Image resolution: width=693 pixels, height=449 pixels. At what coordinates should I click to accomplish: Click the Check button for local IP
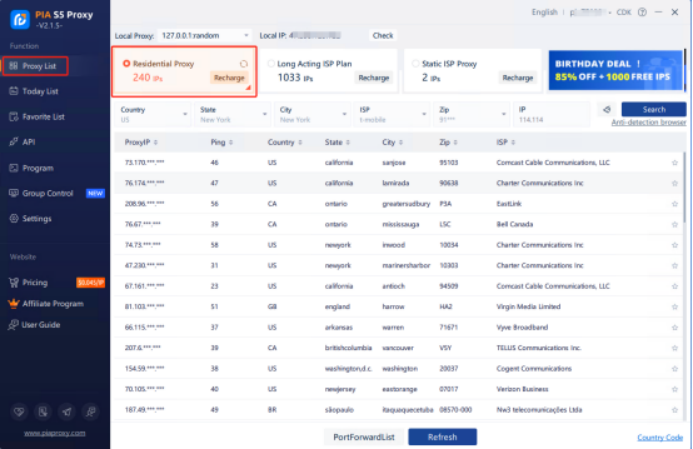tap(383, 35)
